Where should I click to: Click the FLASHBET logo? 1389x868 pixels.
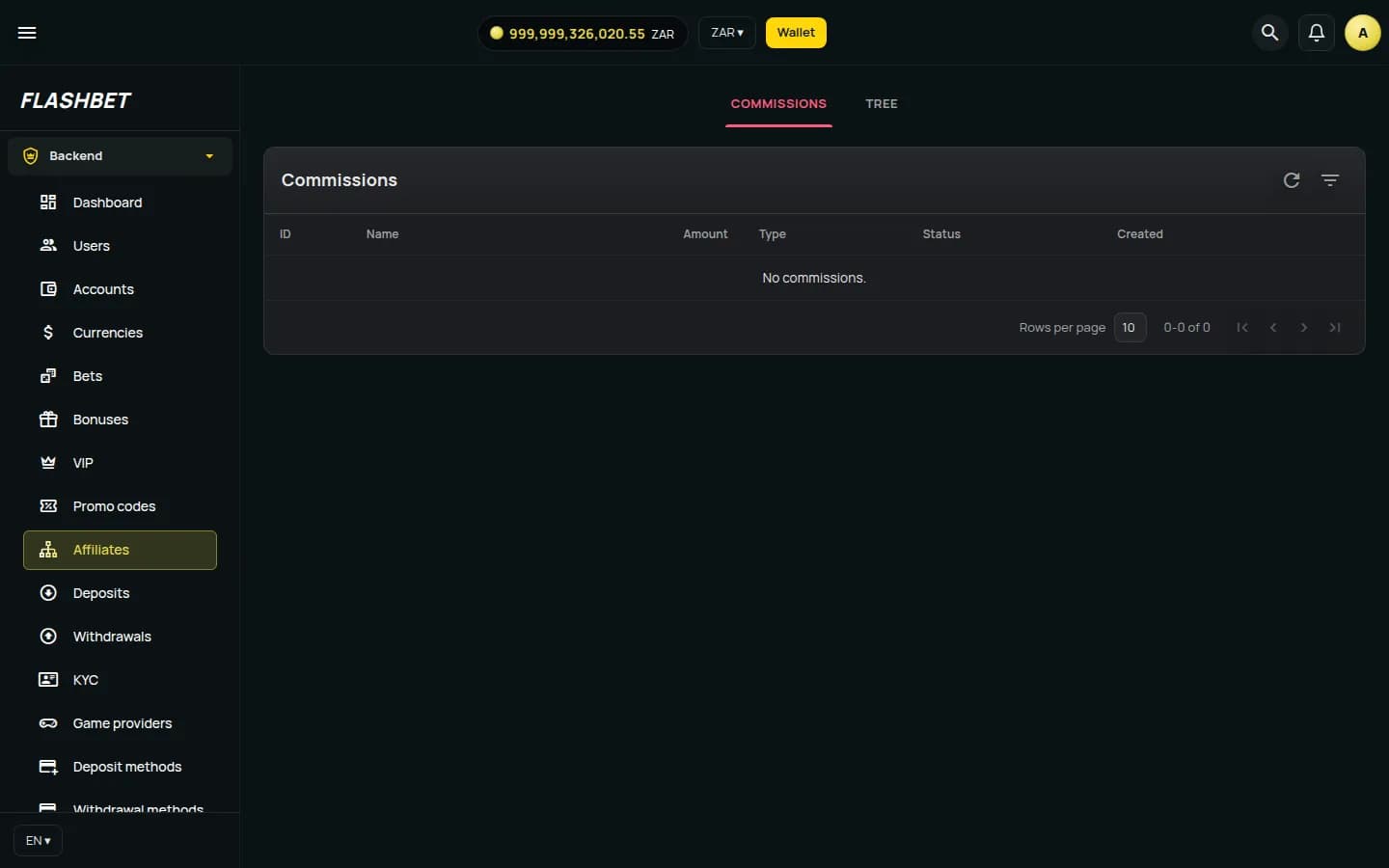[76, 100]
